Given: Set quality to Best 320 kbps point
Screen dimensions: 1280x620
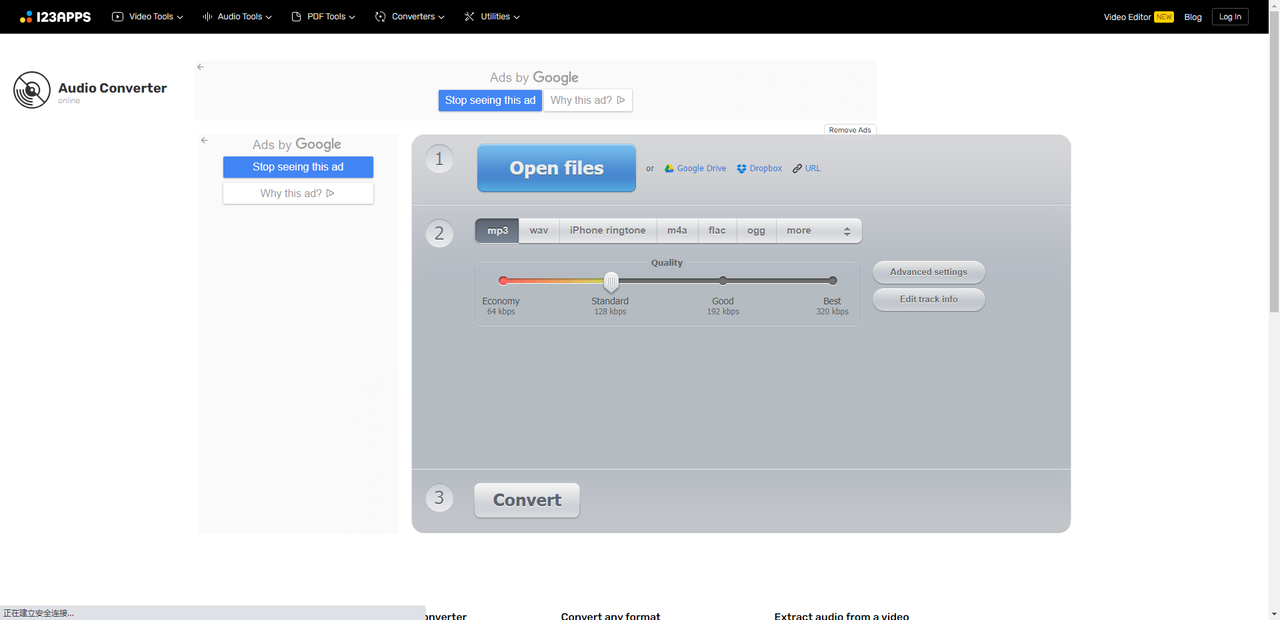Looking at the screenshot, I should 832,281.
